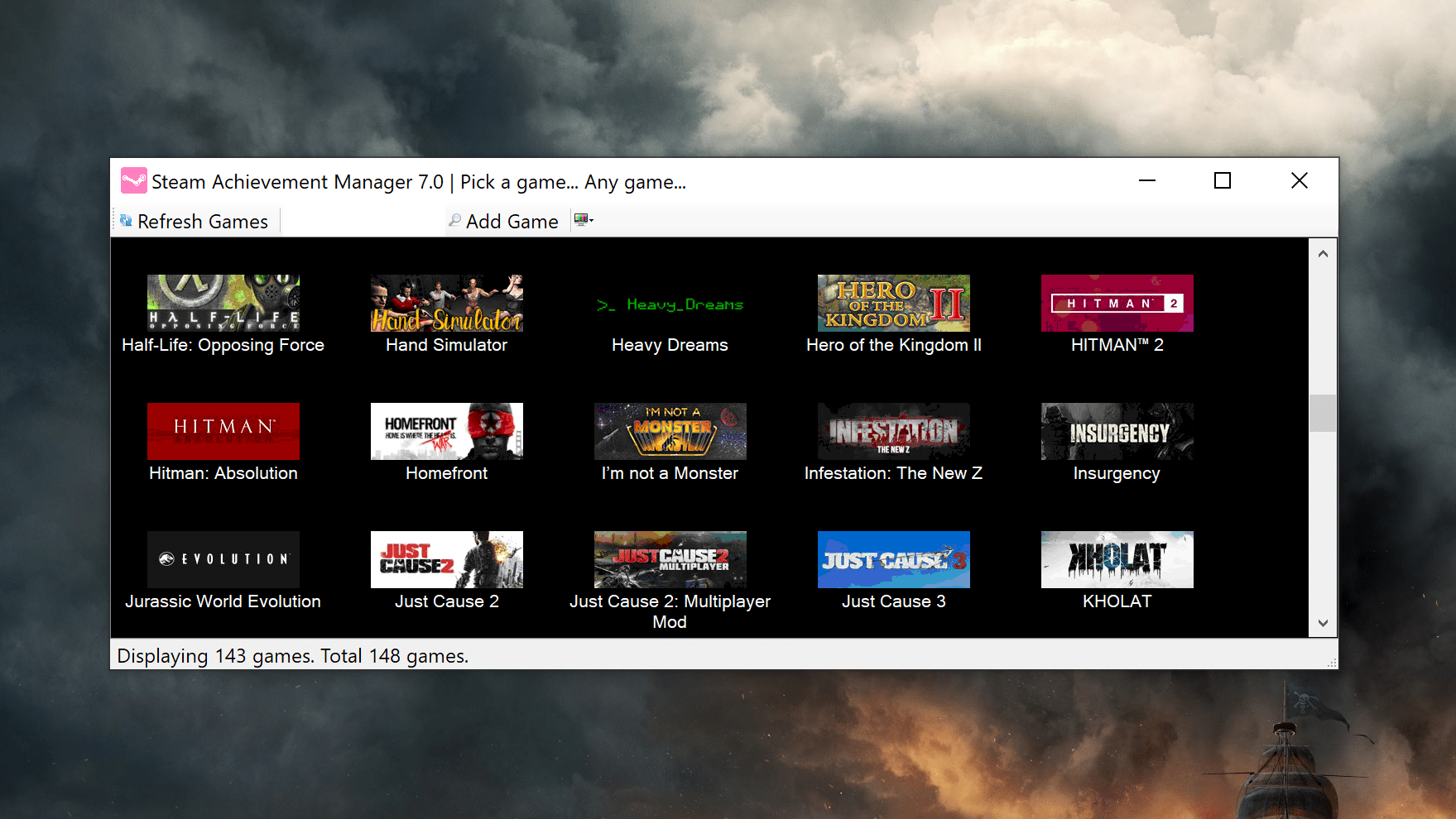The height and width of the screenshot is (819, 1456).
Task: Pick the Infestation: The New Z thumbnail
Action: (x=894, y=431)
